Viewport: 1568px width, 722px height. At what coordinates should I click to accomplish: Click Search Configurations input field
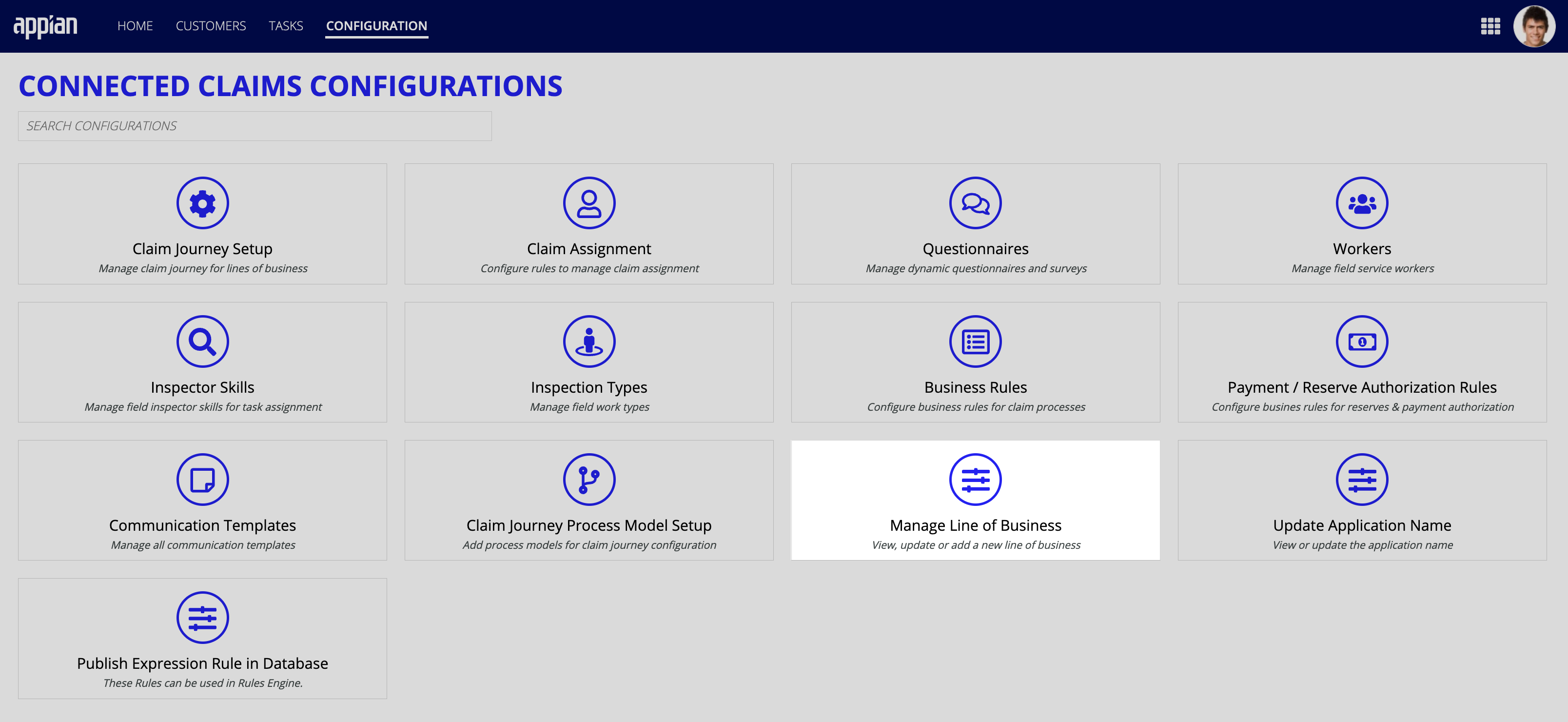(254, 125)
